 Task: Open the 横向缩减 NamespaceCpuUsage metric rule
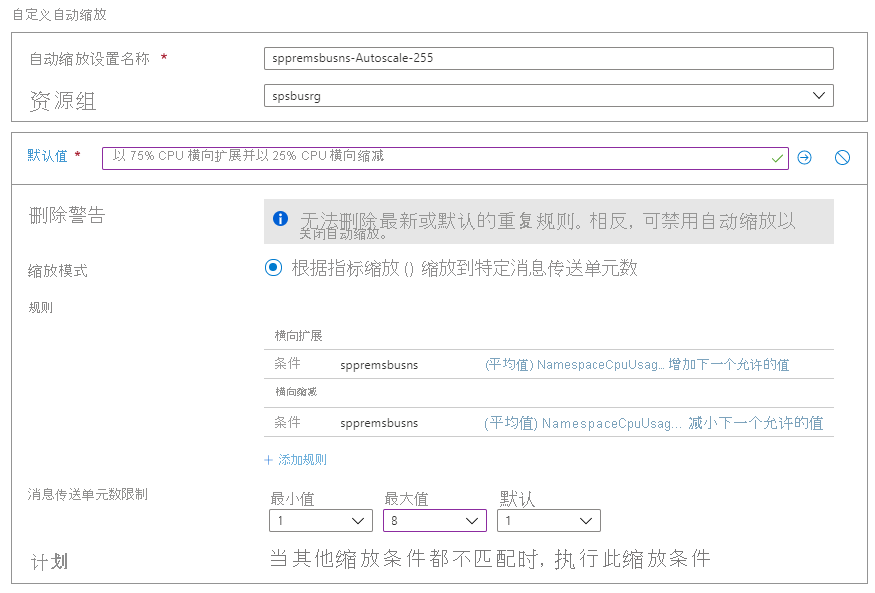tap(584, 423)
